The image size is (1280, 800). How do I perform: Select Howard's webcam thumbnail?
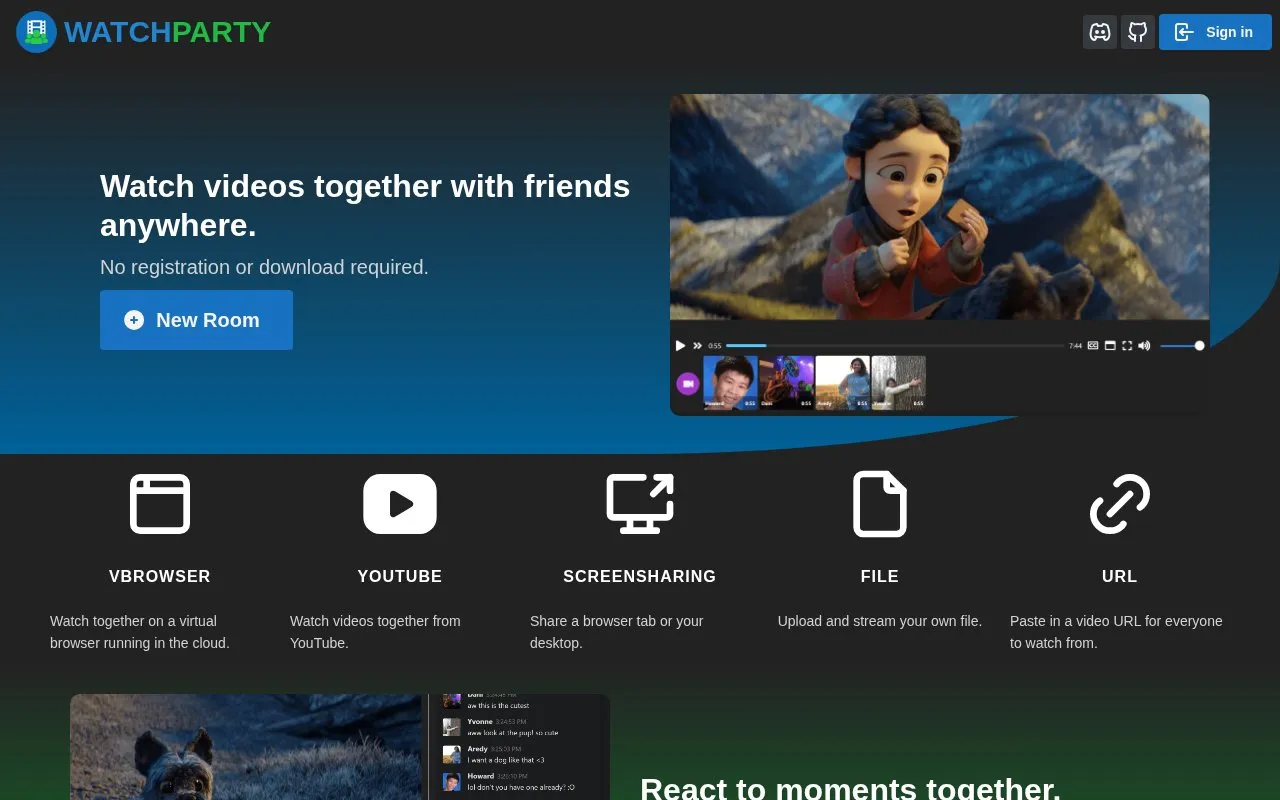coord(730,383)
